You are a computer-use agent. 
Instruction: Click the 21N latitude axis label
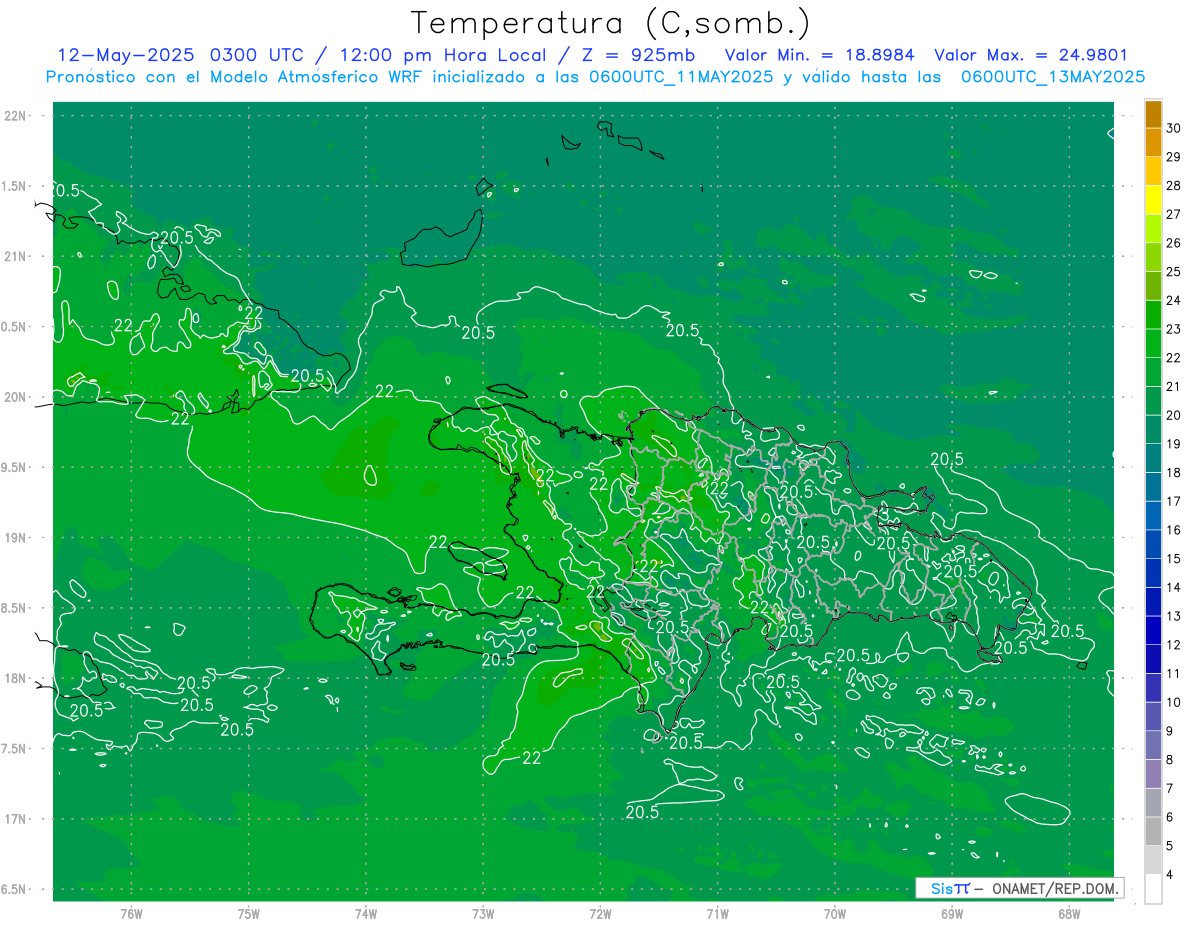click(16, 256)
